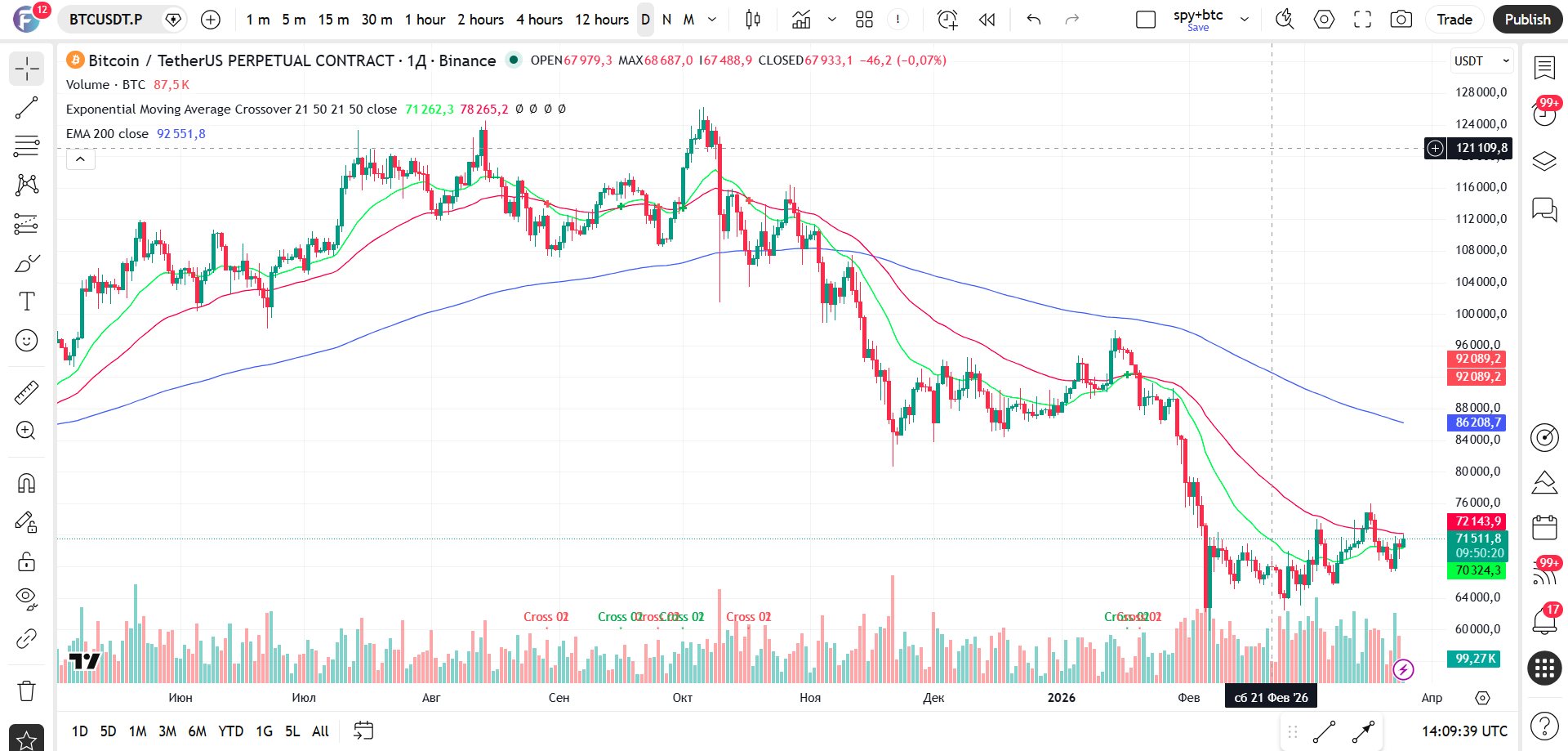Click the red 72 143,9 price label

(x=1478, y=521)
